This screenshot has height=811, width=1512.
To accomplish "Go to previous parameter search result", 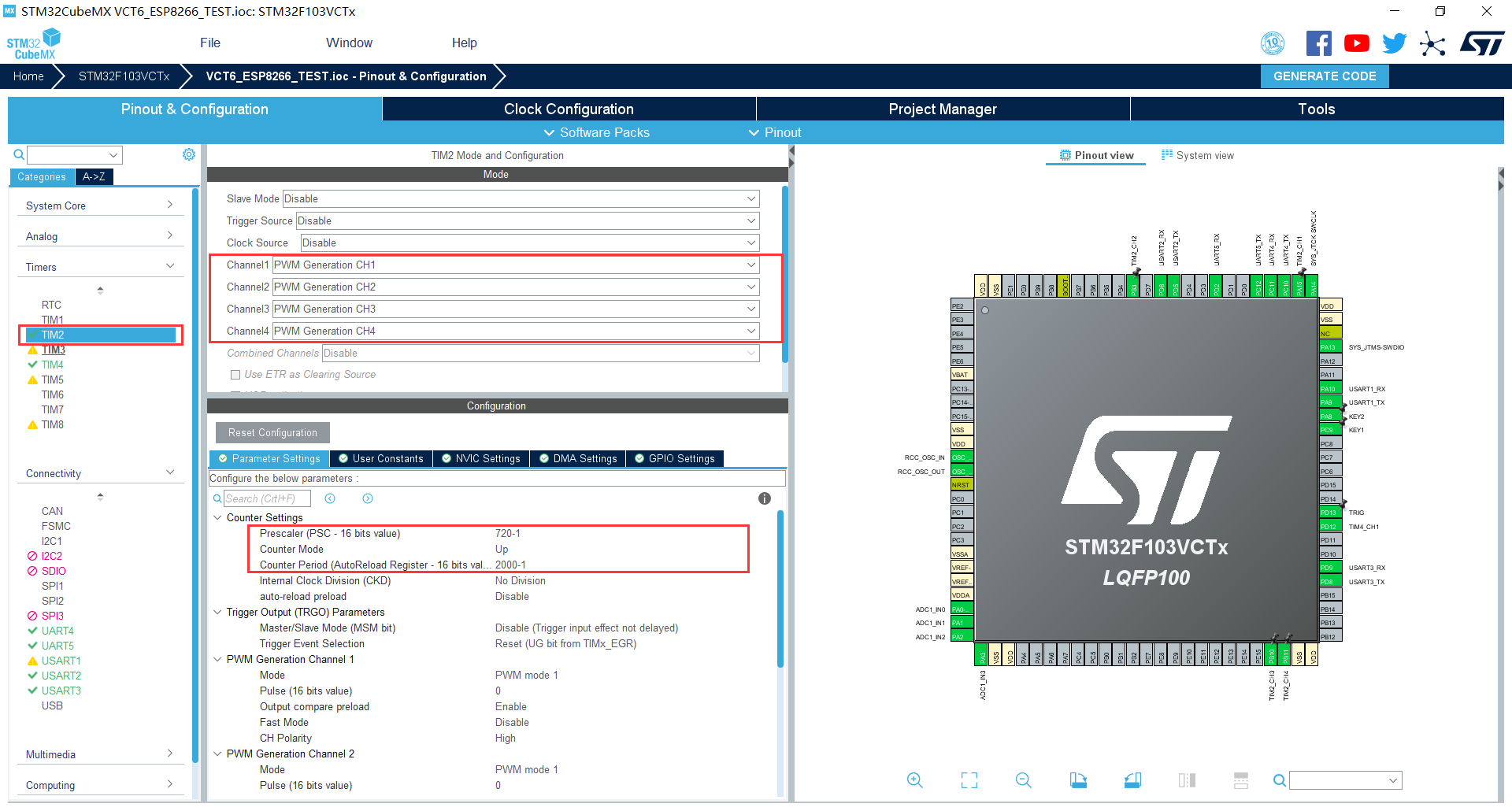I will pyautogui.click(x=330, y=498).
